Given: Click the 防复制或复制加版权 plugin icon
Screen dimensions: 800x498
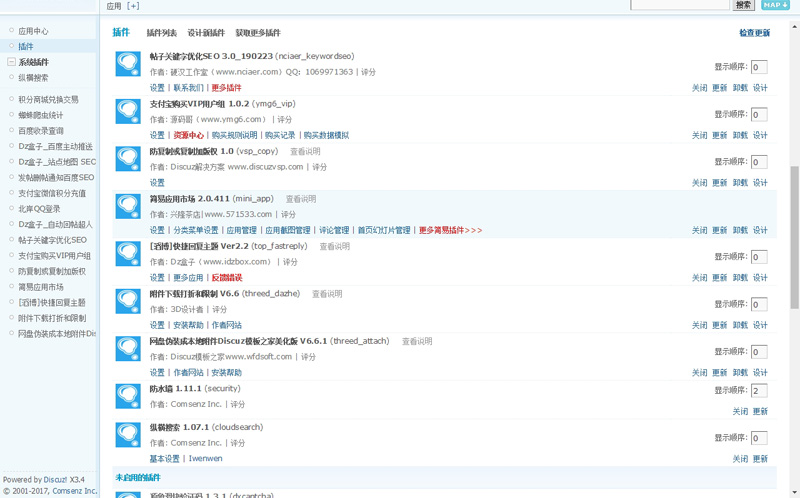Looking at the screenshot, I should [x=128, y=159].
